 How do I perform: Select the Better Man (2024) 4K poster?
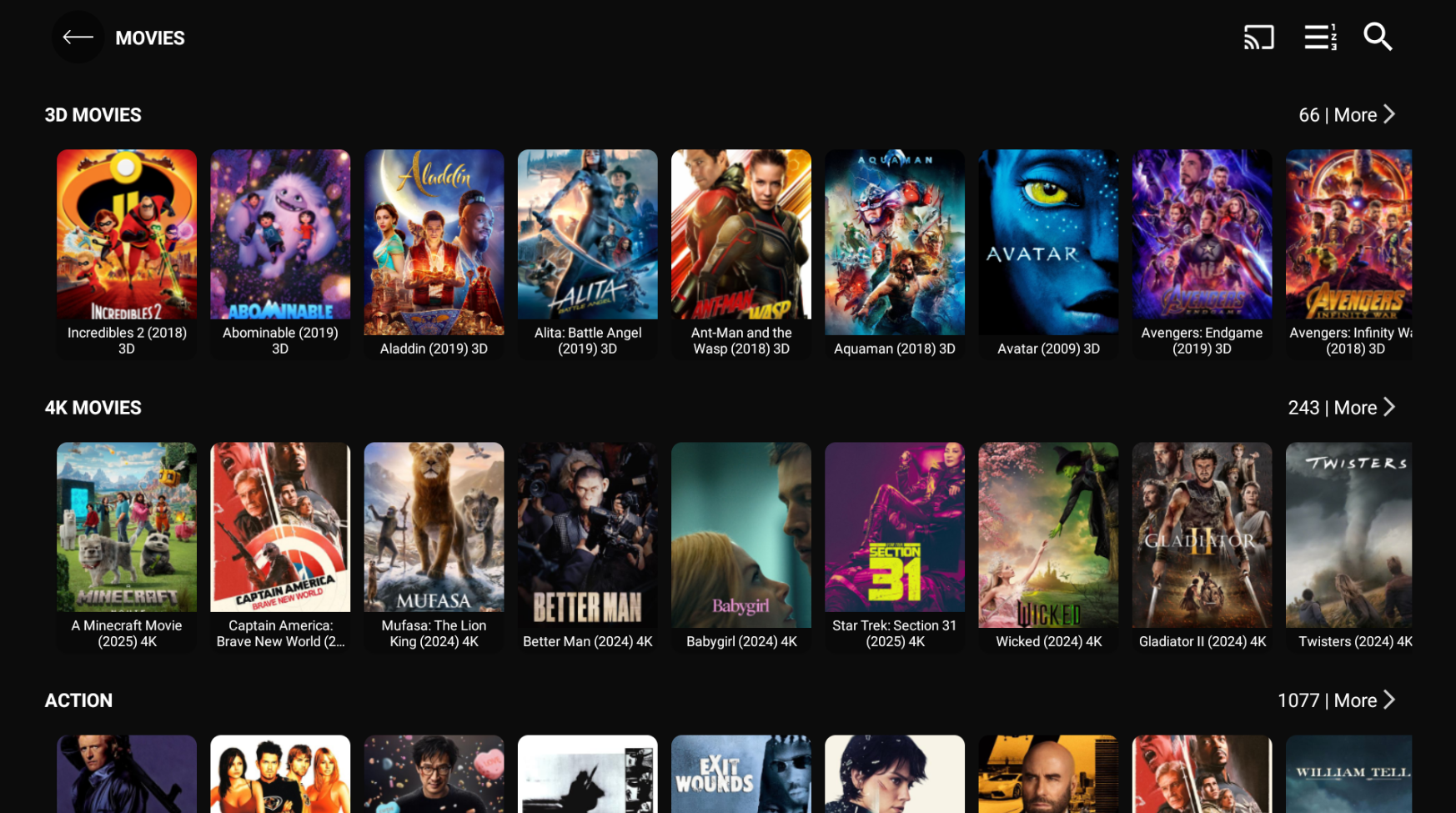pyautogui.click(x=587, y=547)
